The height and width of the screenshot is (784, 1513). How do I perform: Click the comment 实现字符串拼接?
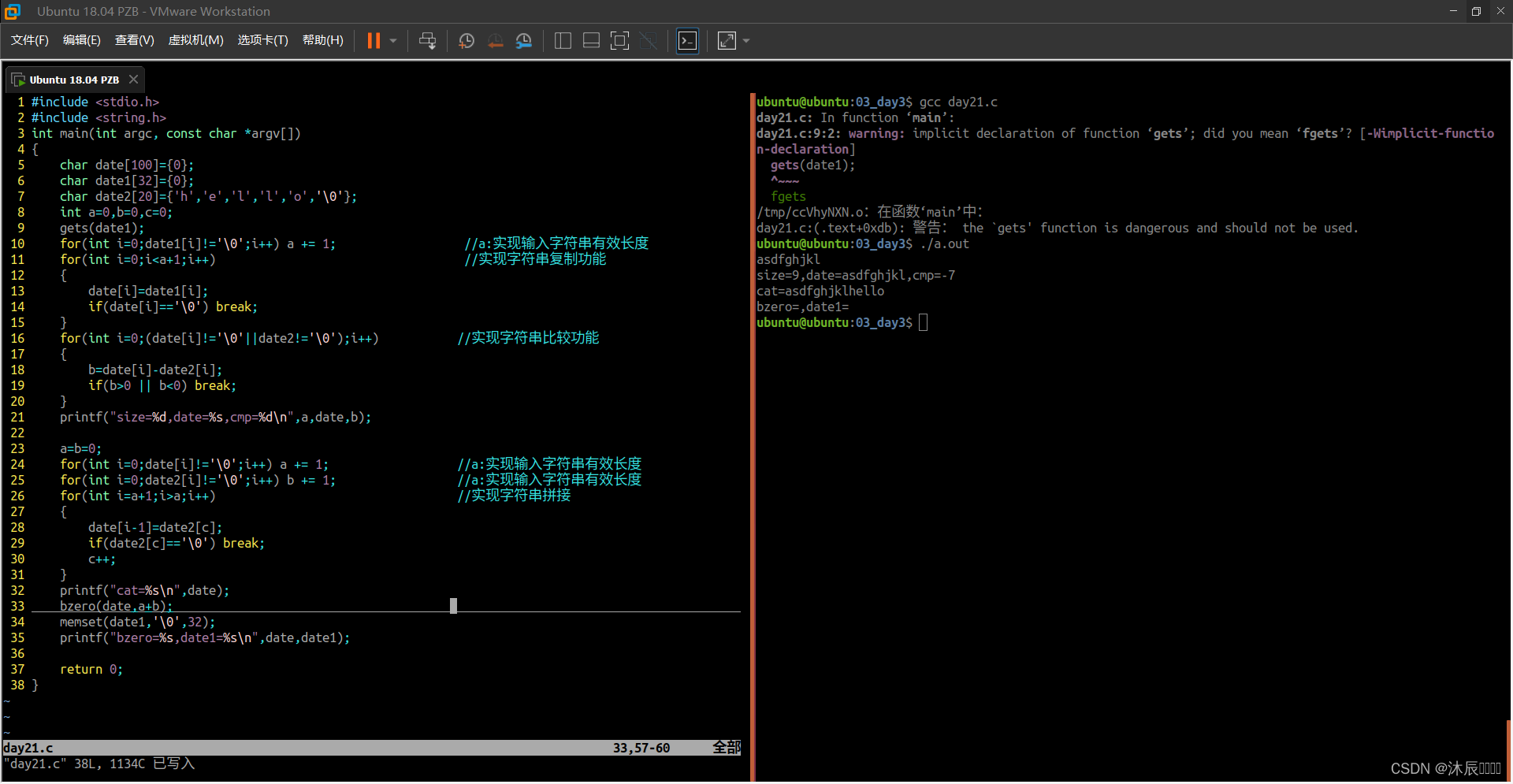515,496
